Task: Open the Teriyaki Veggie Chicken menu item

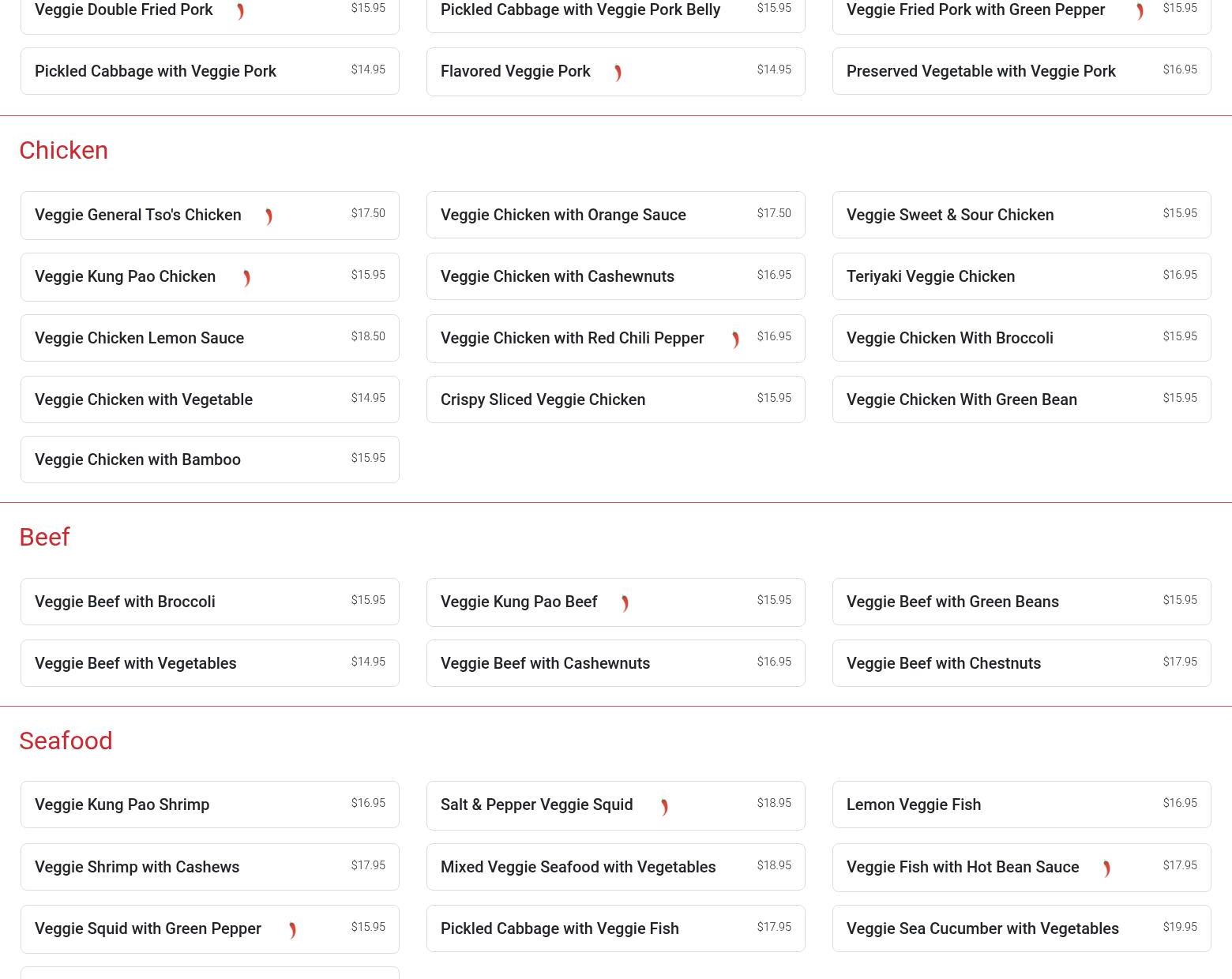Action: pos(930,276)
